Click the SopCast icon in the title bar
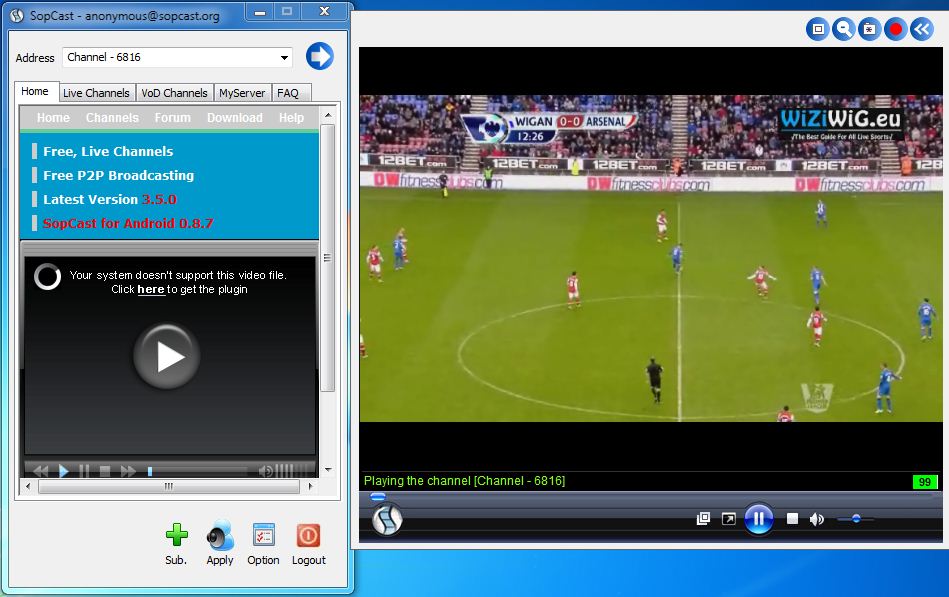The height and width of the screenshot is (597, 949). [x=16, y=15]
